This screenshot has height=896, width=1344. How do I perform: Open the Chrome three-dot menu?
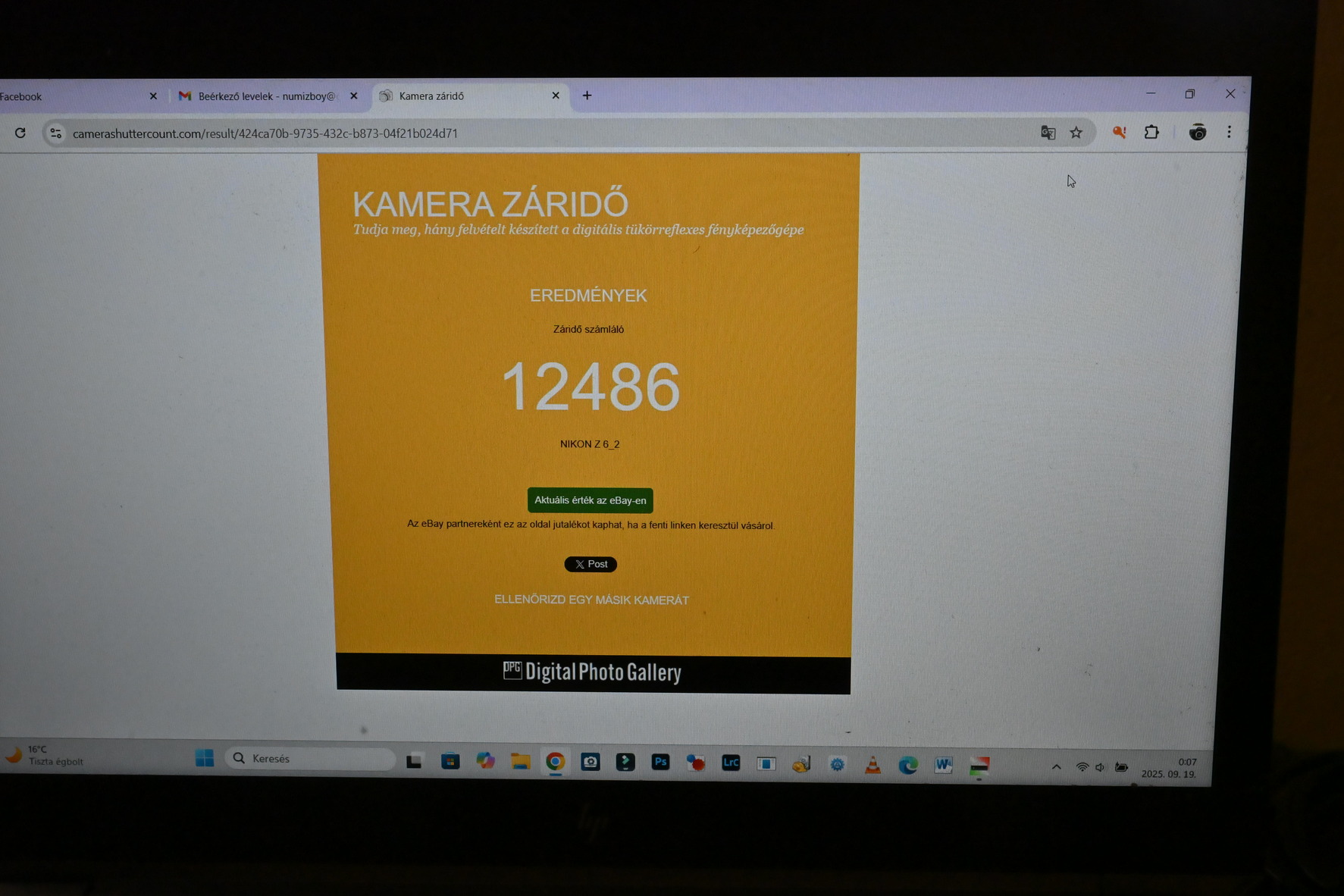coord(1230,132)
